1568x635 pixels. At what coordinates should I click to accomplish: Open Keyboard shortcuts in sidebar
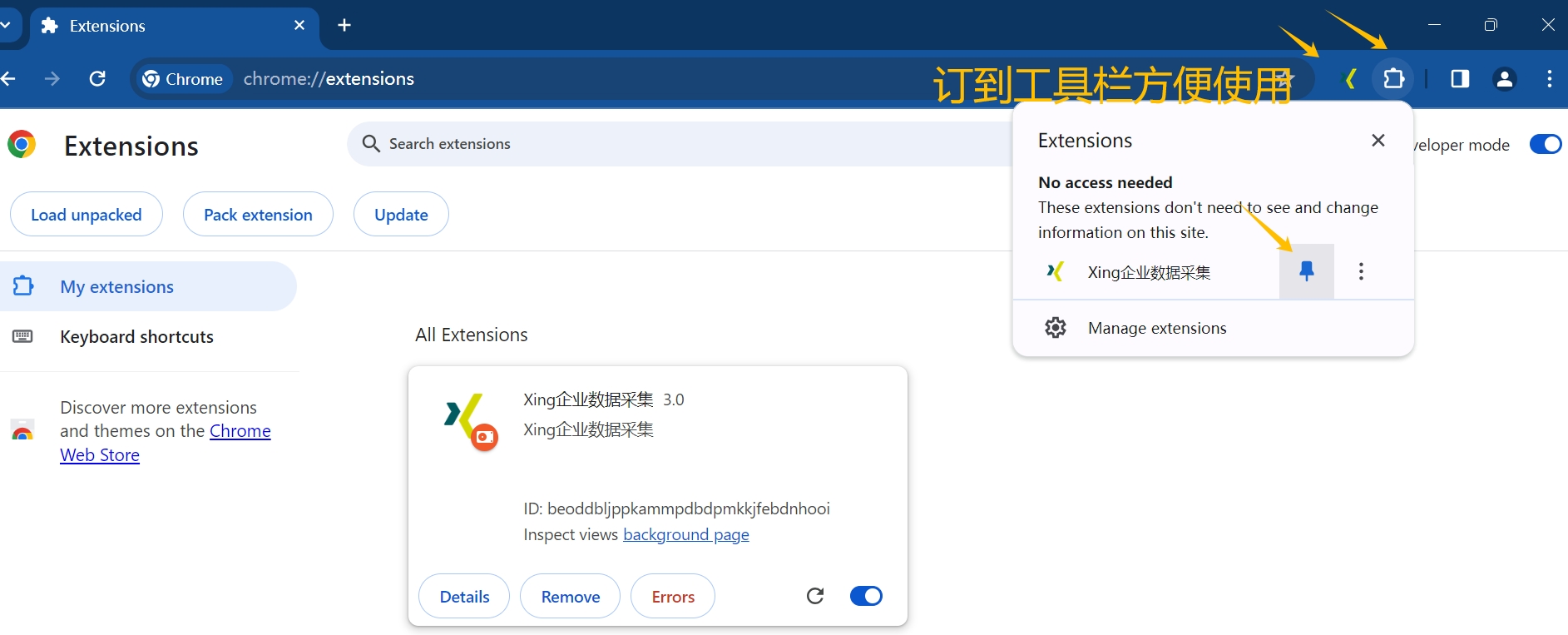pyautogui.click(x=137, y=336)
